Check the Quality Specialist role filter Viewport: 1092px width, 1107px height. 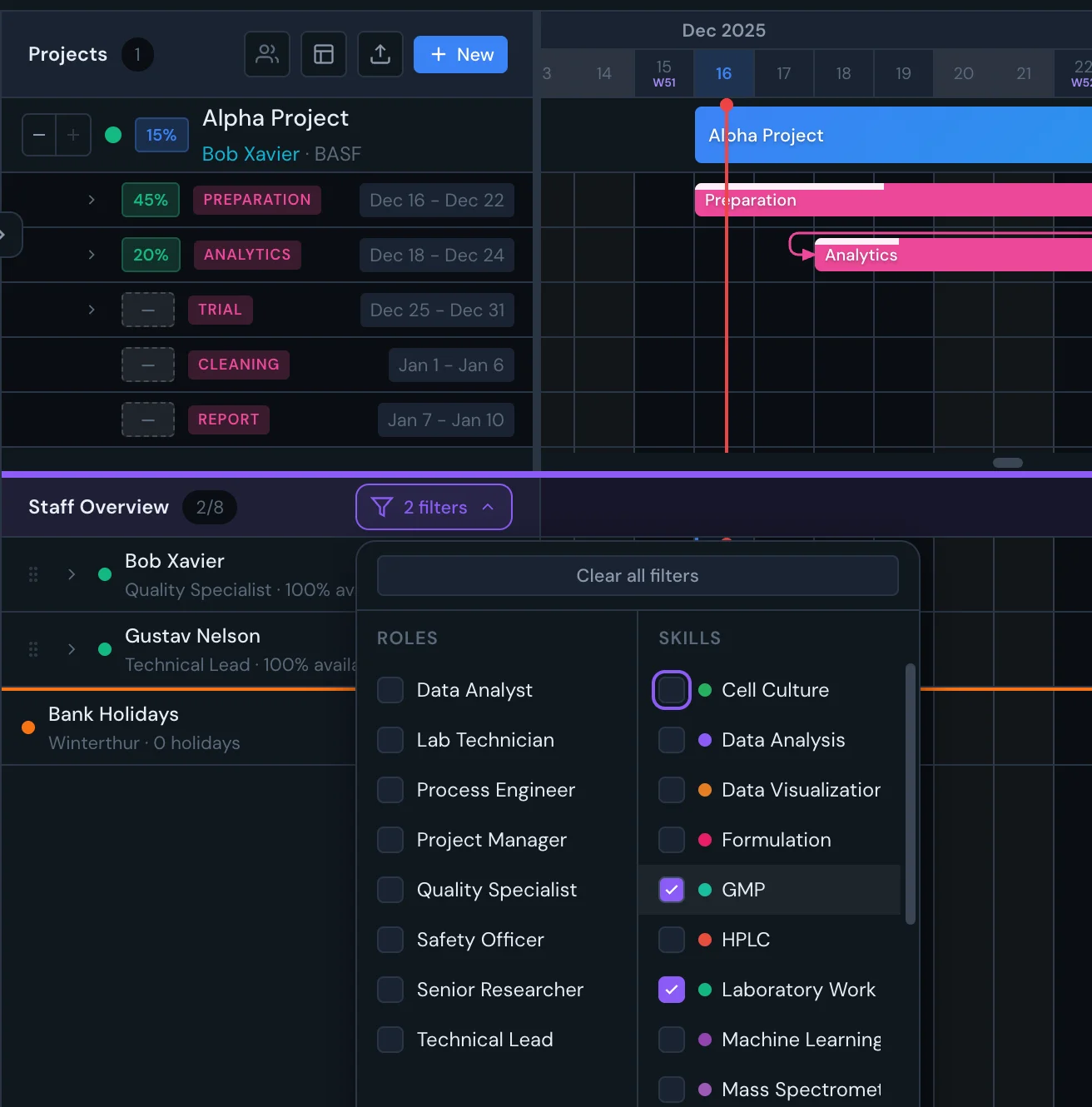[x=390, y=889]
